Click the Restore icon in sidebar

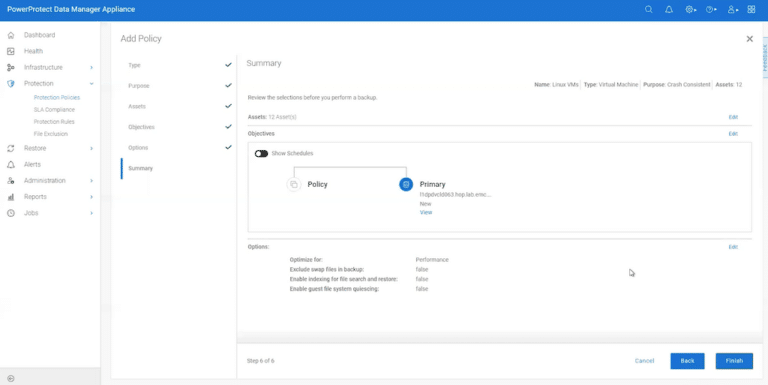point(11,148)
